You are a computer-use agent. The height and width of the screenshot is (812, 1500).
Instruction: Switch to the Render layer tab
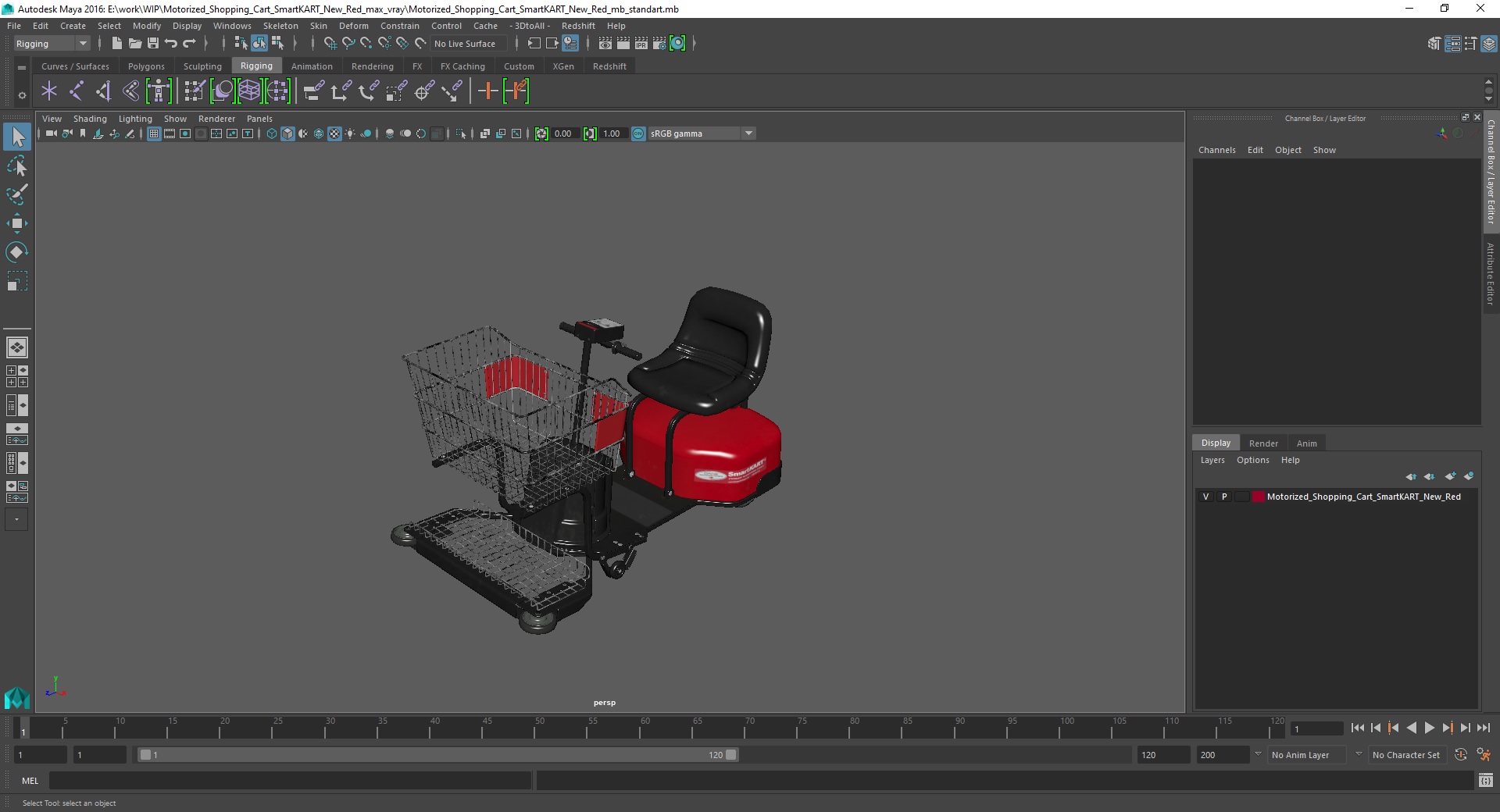pos(1263,443)
